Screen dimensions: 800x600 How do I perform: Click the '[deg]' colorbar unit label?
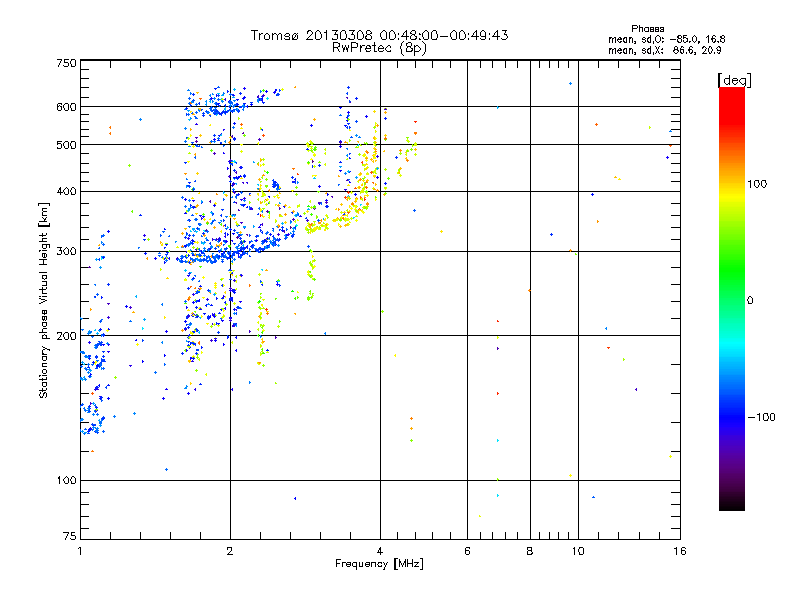click(734, 80)
